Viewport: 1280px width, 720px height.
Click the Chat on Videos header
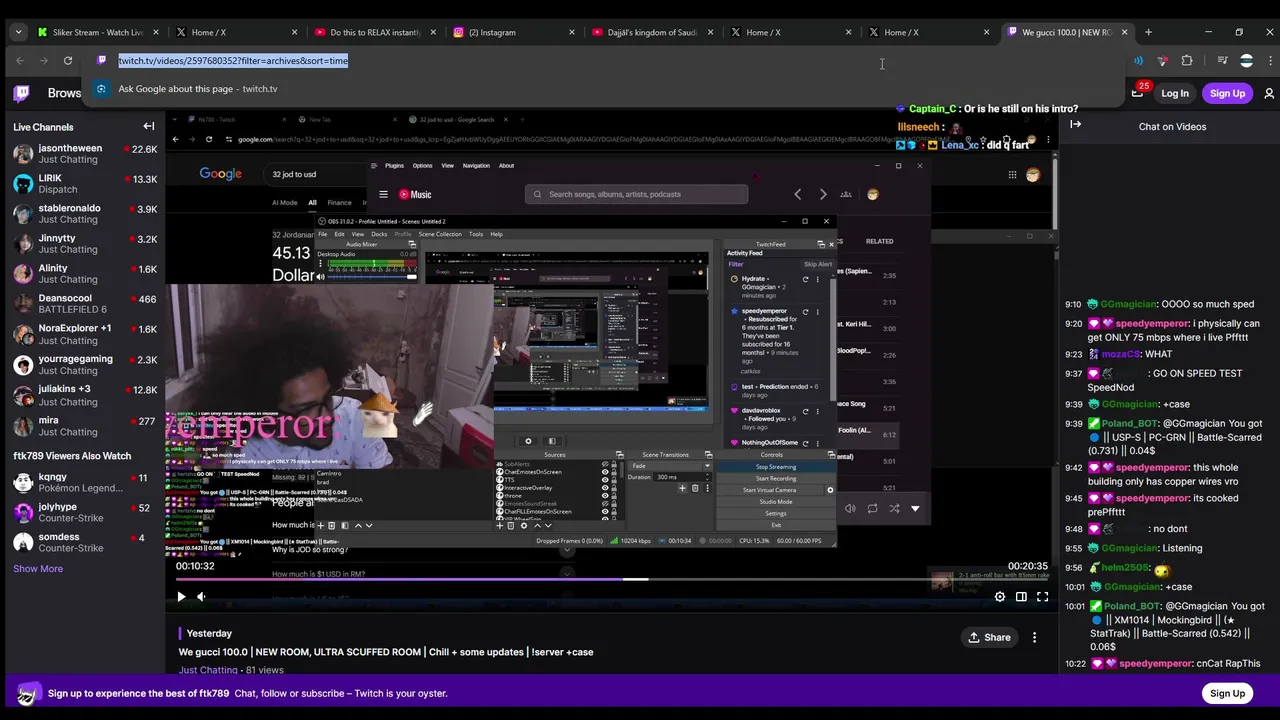click(1172, 127)
